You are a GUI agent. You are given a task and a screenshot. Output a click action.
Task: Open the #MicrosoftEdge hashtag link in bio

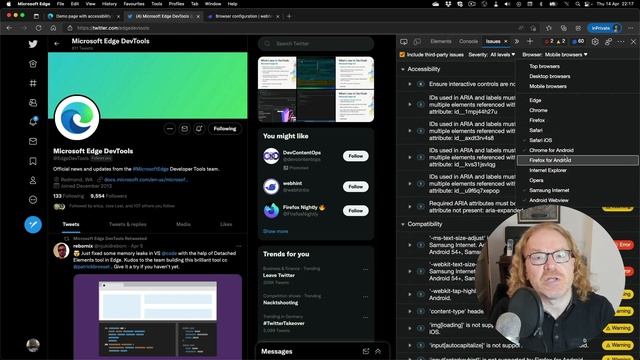pyautogui.click(x=151, y=169)
